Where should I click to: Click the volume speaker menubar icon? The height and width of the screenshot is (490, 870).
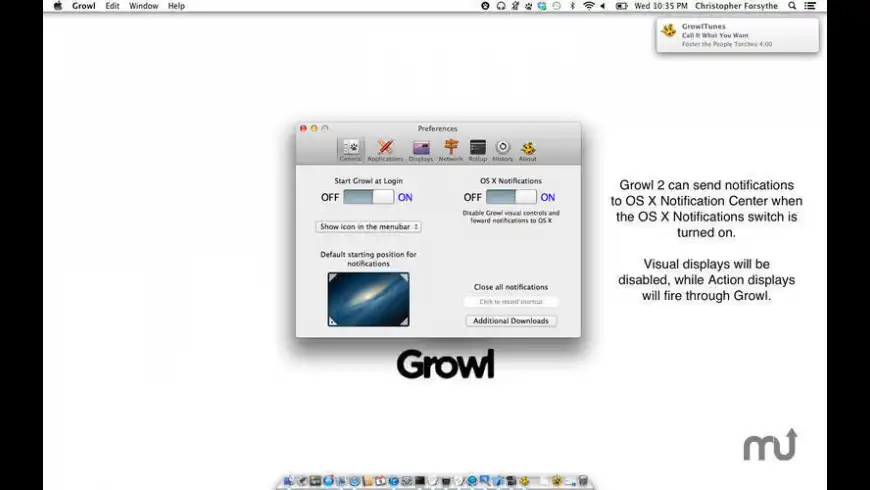pyautogui.click(x=603, y=6)
